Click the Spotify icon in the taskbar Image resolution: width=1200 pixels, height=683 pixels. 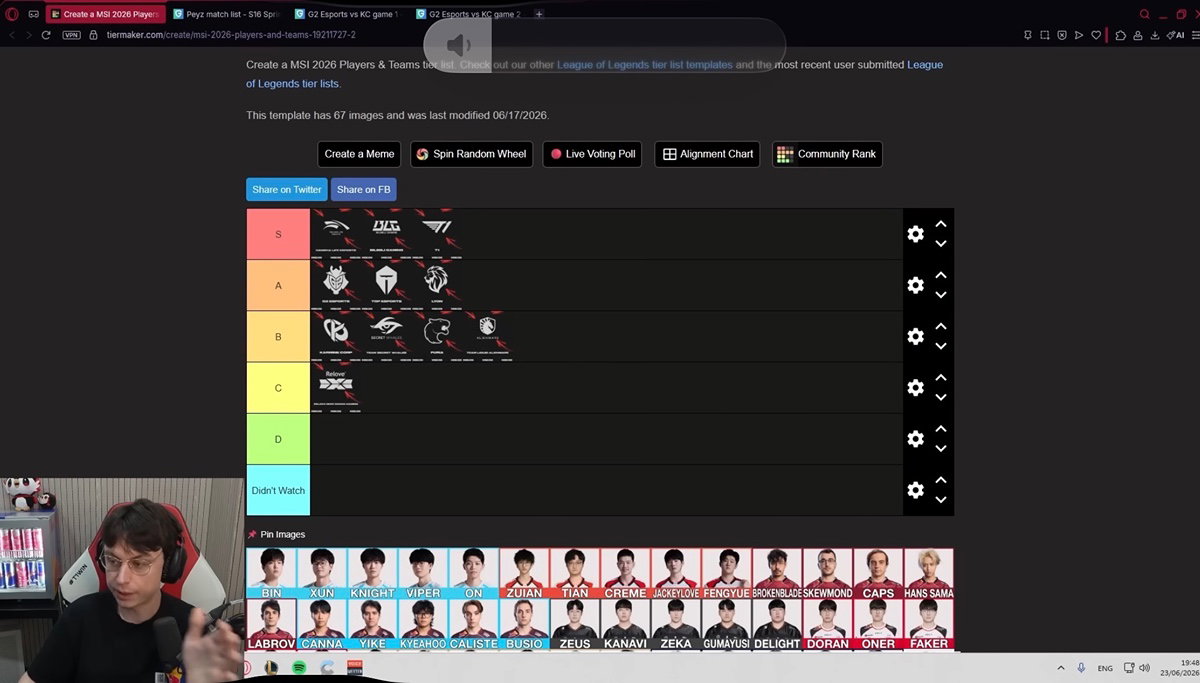tap(299, 667)
